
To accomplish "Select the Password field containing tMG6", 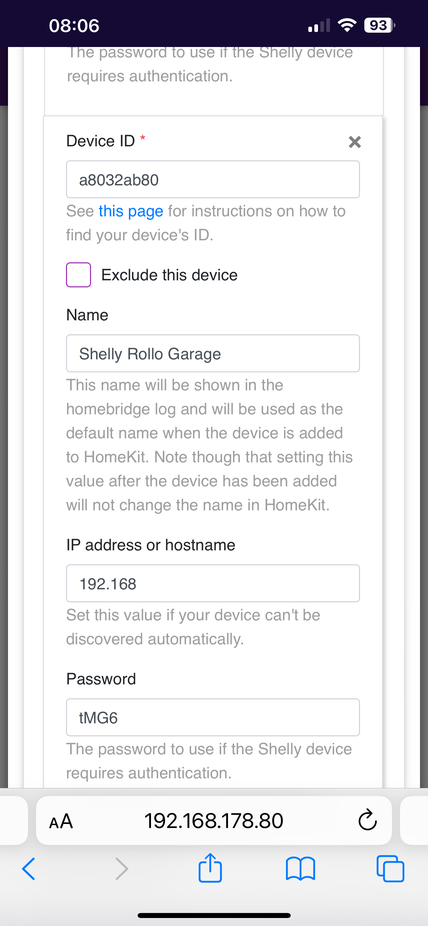I will (213, 718).
